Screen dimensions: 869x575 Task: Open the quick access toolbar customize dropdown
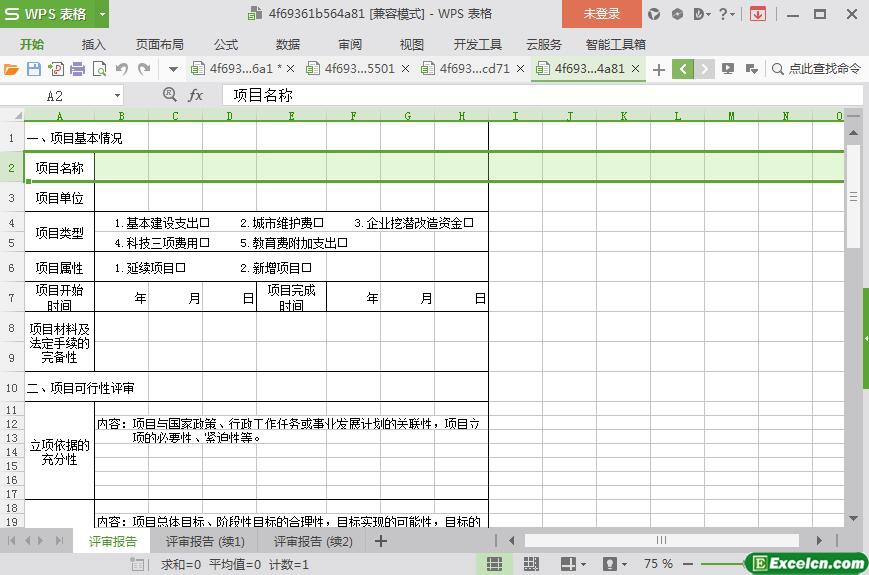point(173,69)
